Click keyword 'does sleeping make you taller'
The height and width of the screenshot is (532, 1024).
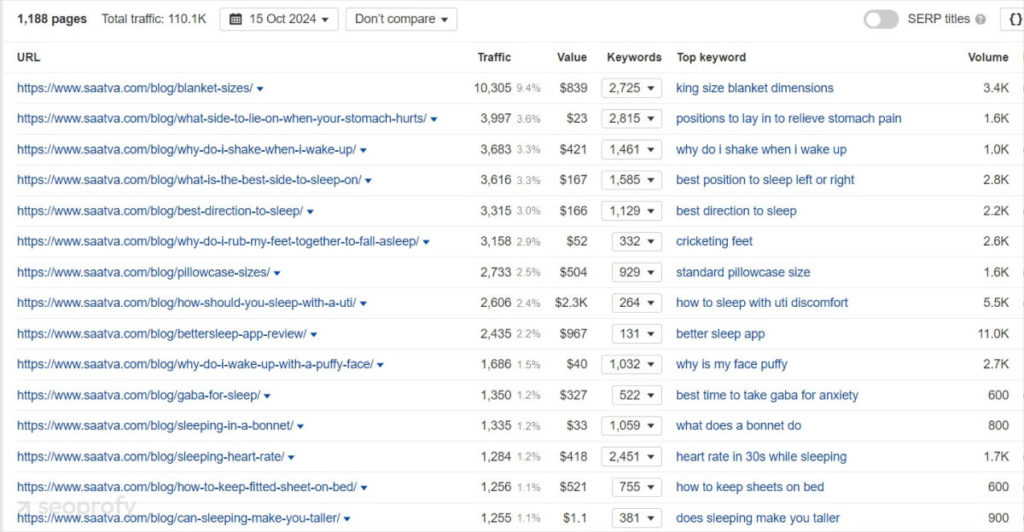coord(758,518)
